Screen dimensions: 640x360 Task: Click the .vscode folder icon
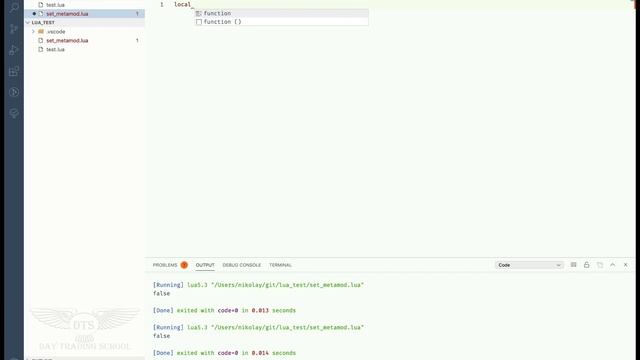tap(41, 31)
